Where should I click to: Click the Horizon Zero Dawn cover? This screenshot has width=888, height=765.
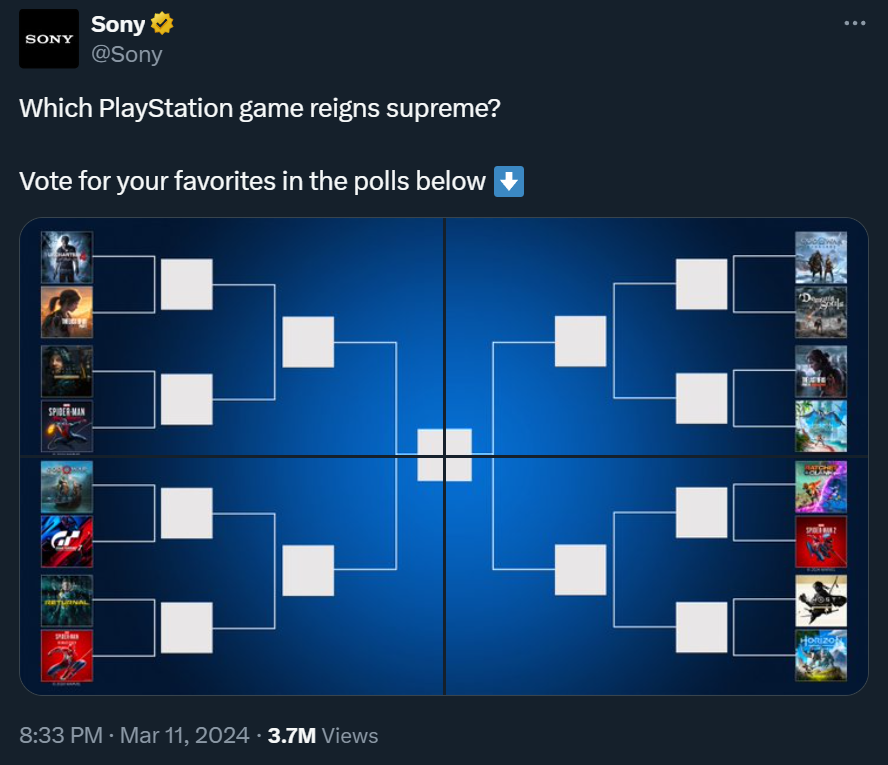[x=821, y=656]
